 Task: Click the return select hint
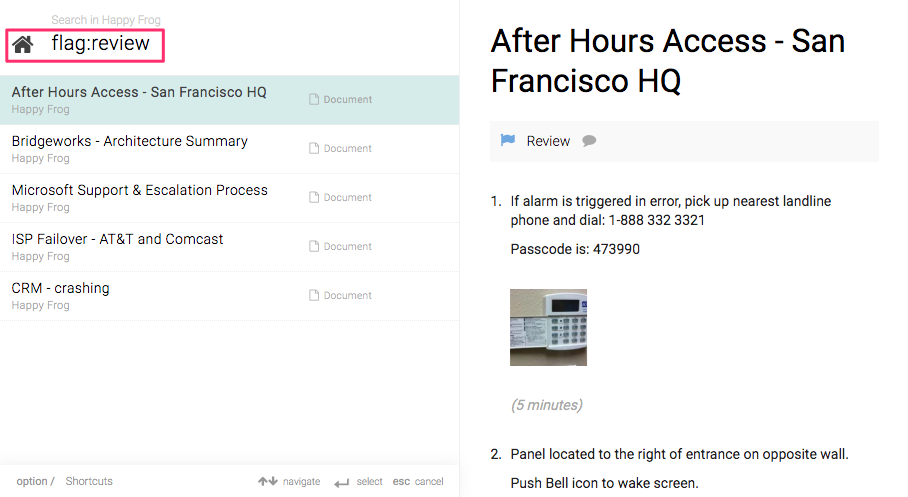point(358,481)
